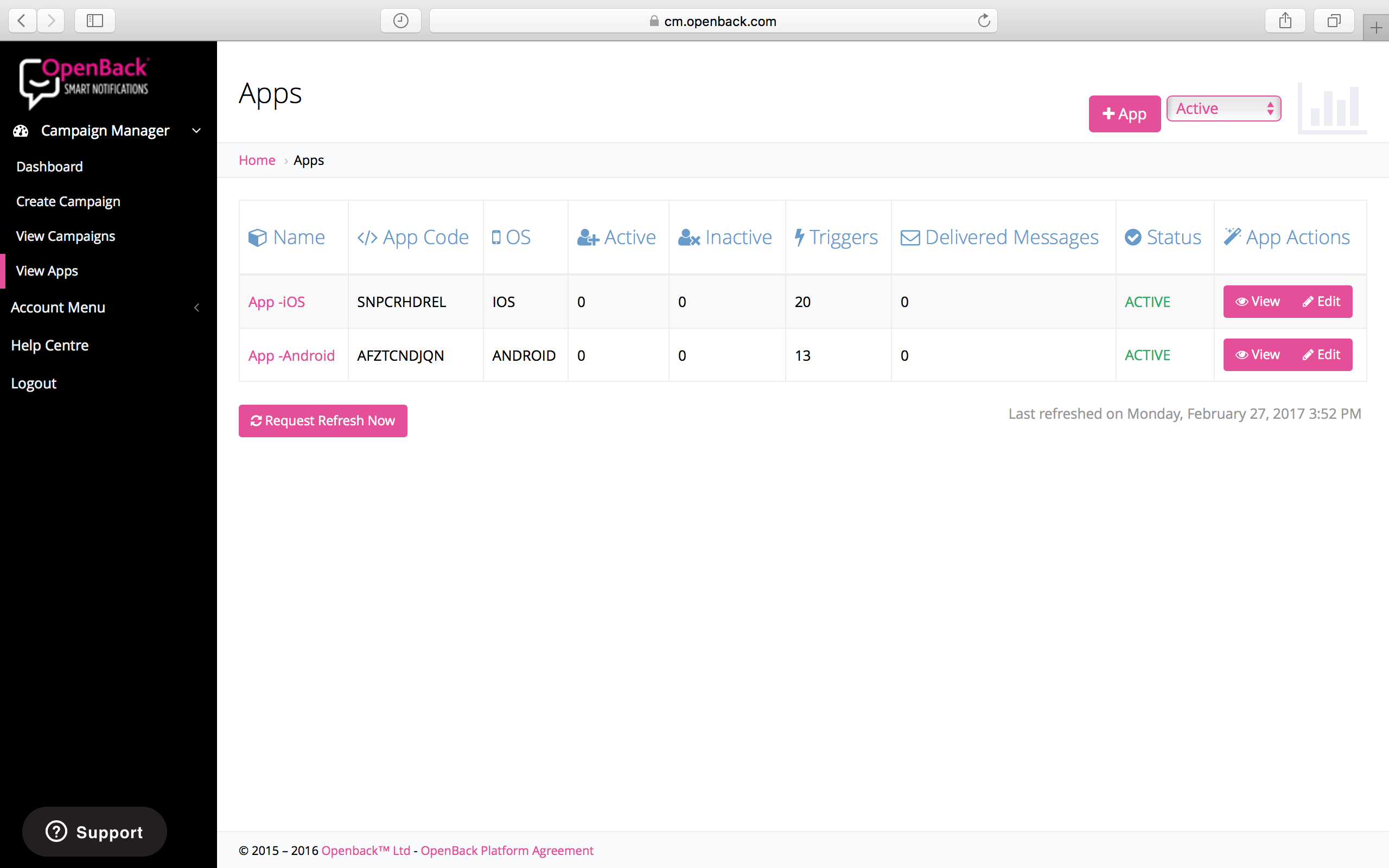This screenshot has width=1389, height=868.
Task: Open View Campaigns in sidebar
Action: click(x=66, y=236)
